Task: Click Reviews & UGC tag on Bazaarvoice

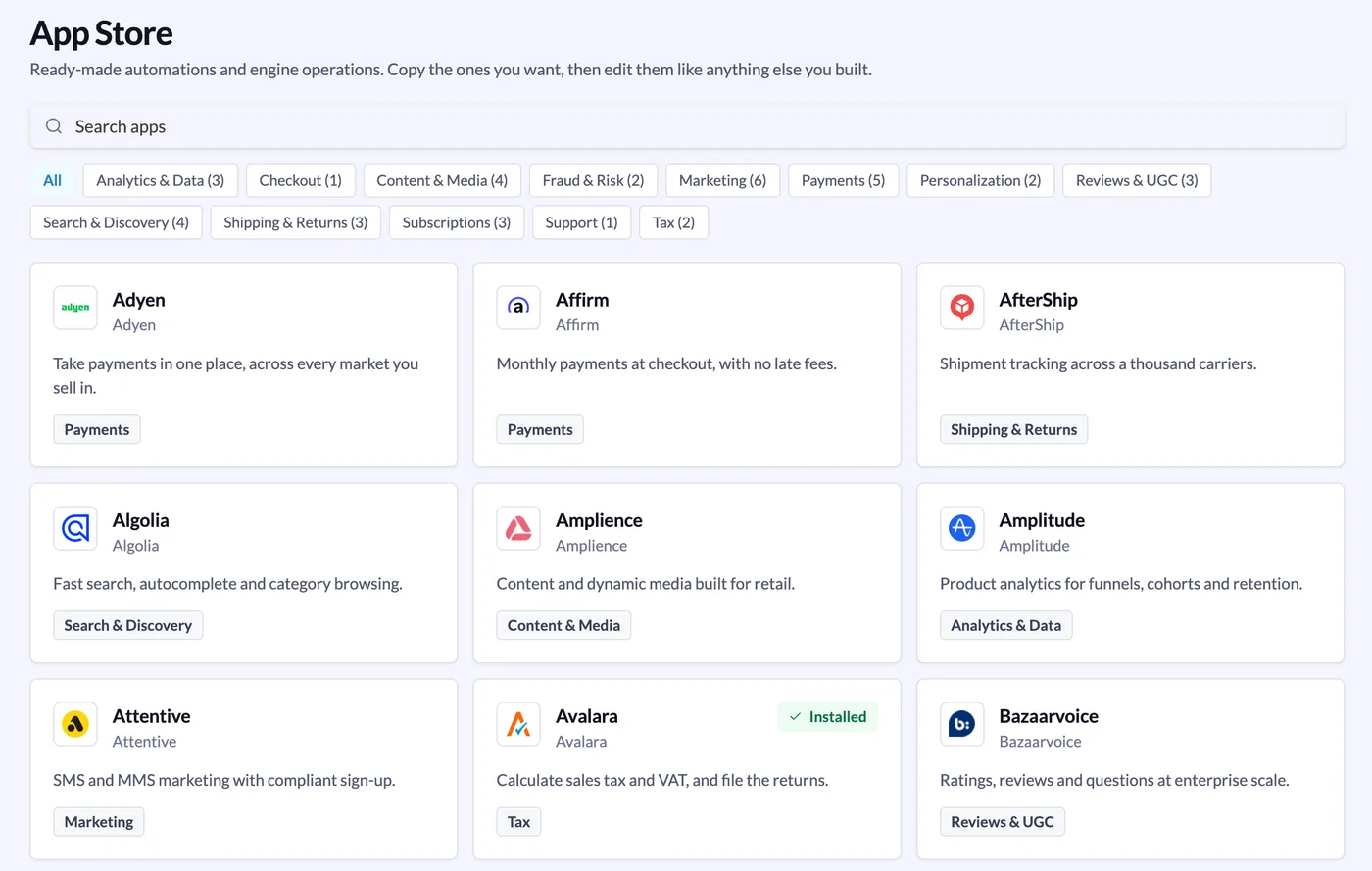Action: (1003, 821)
